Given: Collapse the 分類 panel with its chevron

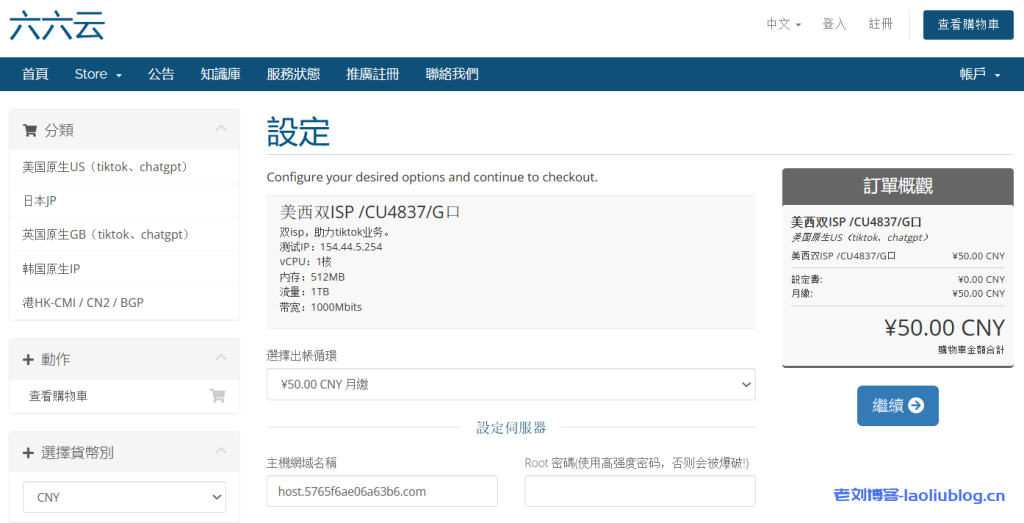Looking at the screenshot, I should [x=221, y=129].
